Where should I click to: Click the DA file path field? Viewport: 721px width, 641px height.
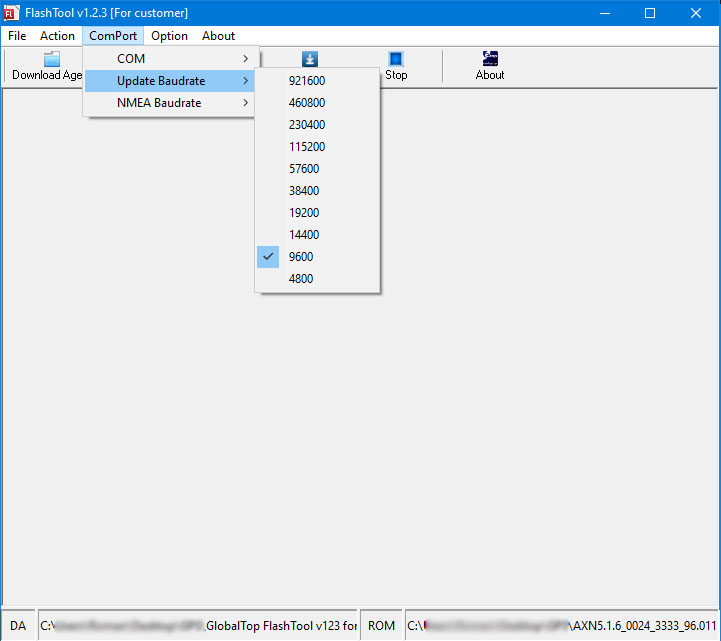click(x=197, y=626)
